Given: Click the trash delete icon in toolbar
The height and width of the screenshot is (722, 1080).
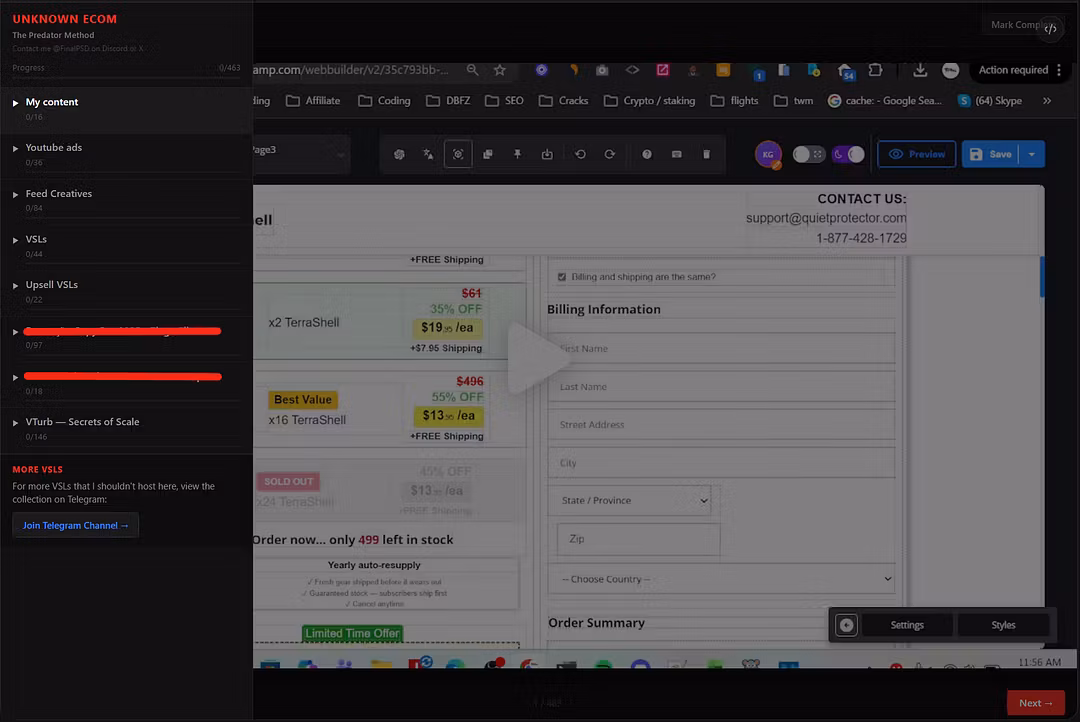Looking at the screenshot, I should 706,154.
